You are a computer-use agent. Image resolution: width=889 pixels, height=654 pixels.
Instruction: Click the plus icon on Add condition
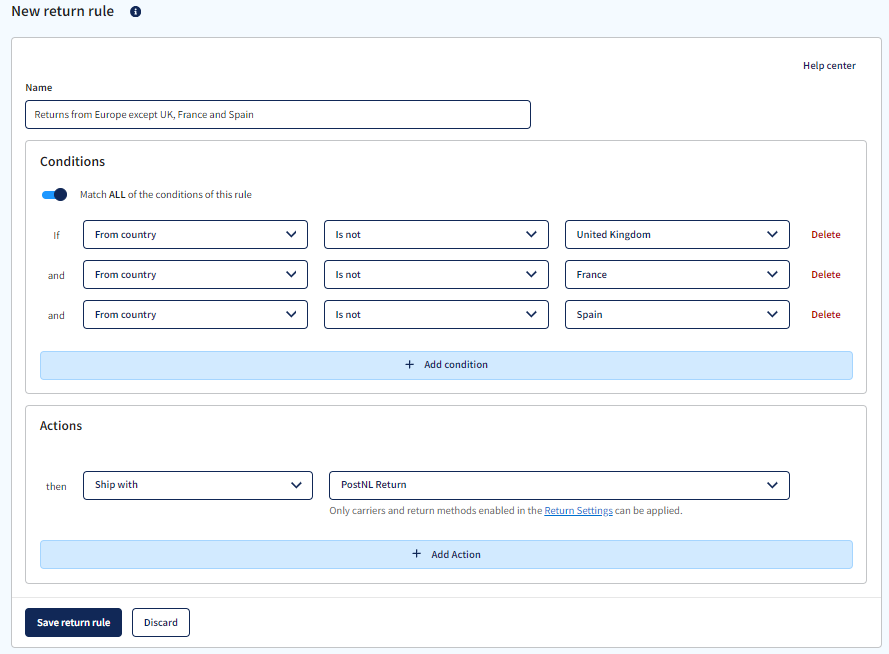410,364
